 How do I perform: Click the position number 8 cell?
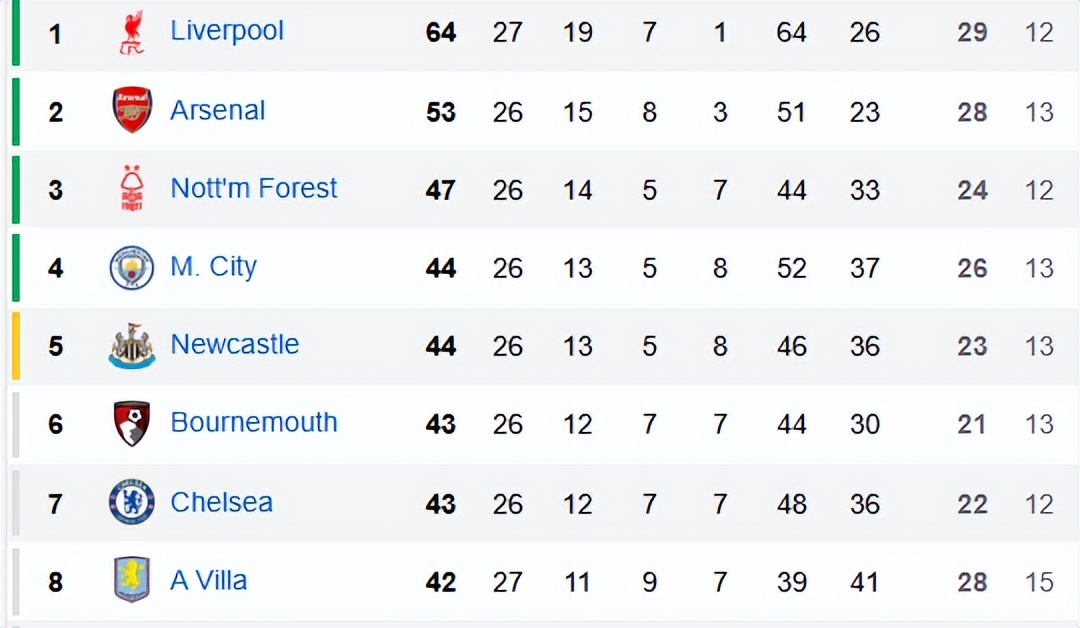point(56,583)
